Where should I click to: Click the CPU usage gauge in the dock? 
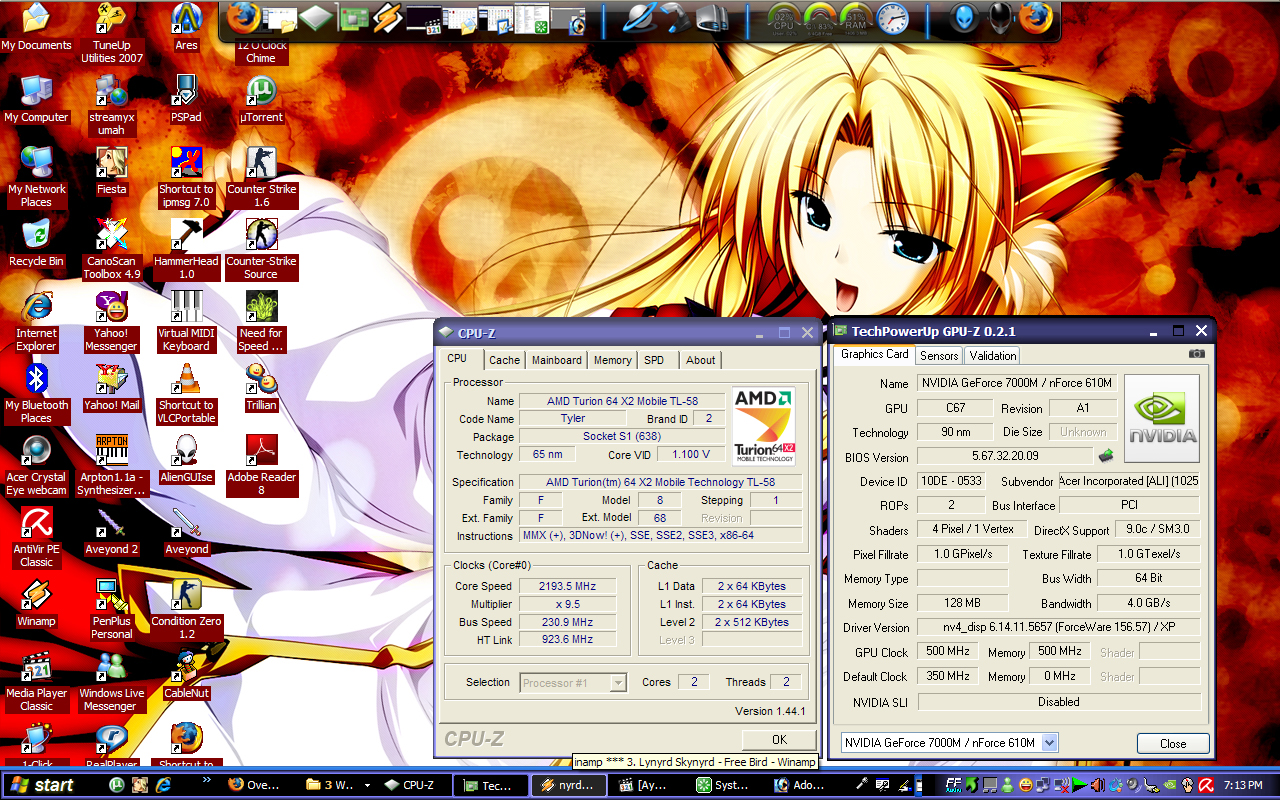click(784, 18)
